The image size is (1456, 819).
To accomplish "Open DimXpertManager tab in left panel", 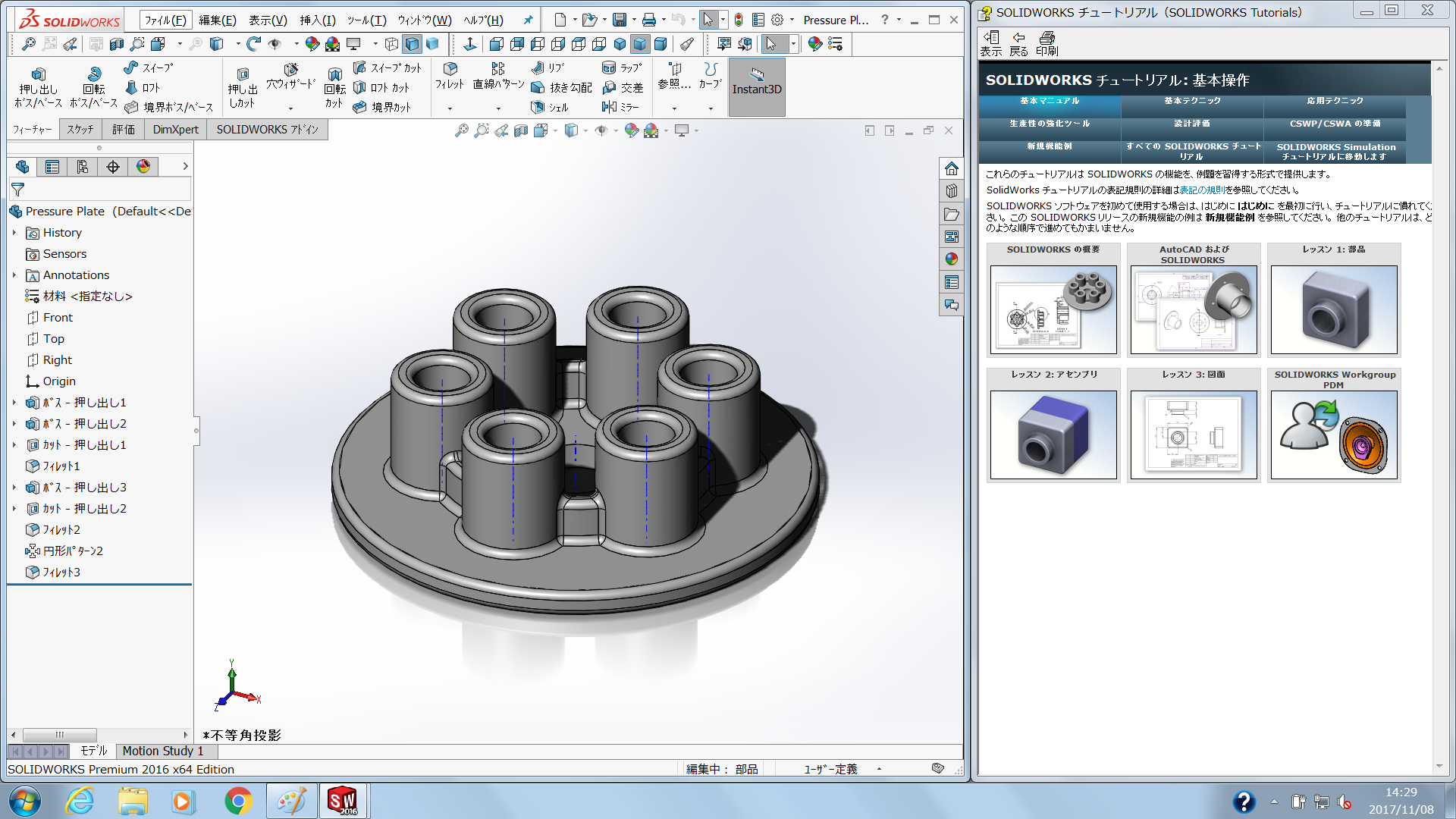I will coord(113,167).
